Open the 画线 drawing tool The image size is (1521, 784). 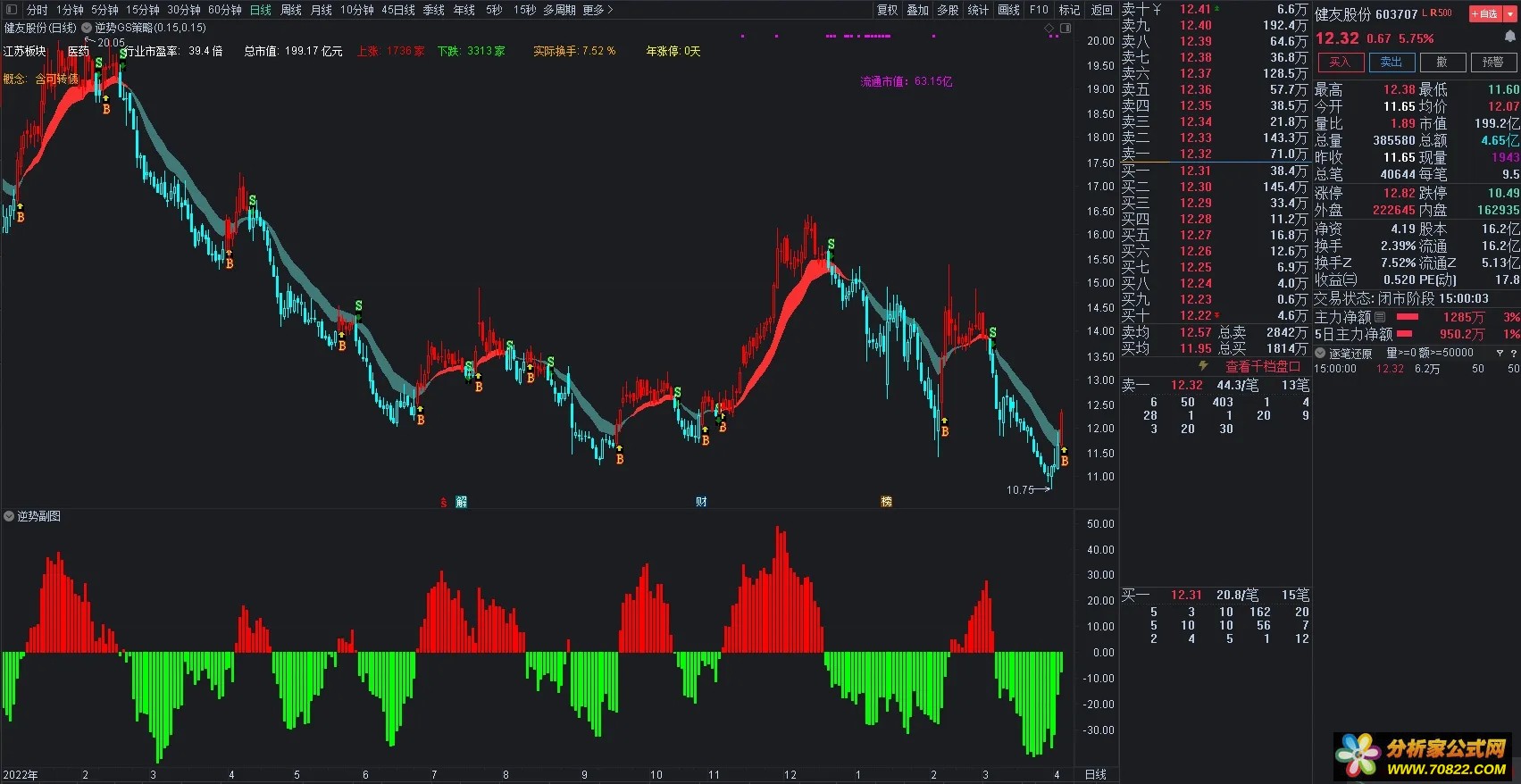(1008, 10)
